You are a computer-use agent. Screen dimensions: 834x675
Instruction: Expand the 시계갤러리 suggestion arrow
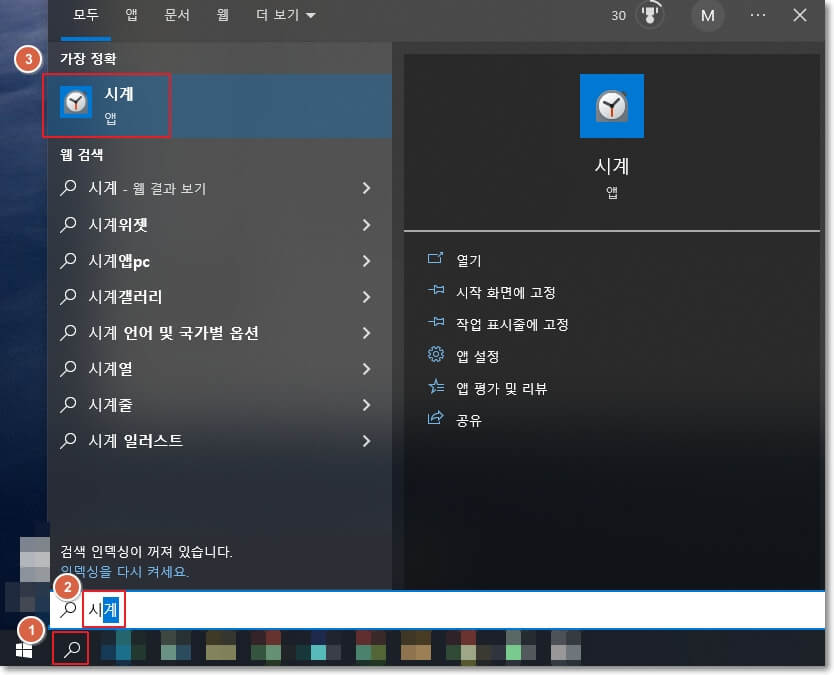click(366, 296)
